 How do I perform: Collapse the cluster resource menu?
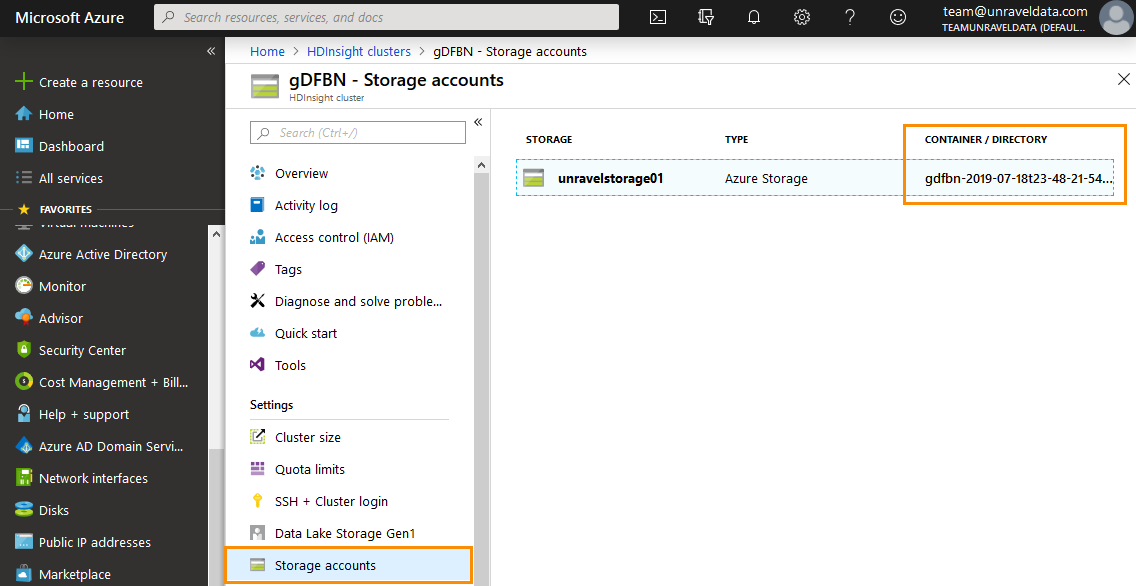(478, 122)
